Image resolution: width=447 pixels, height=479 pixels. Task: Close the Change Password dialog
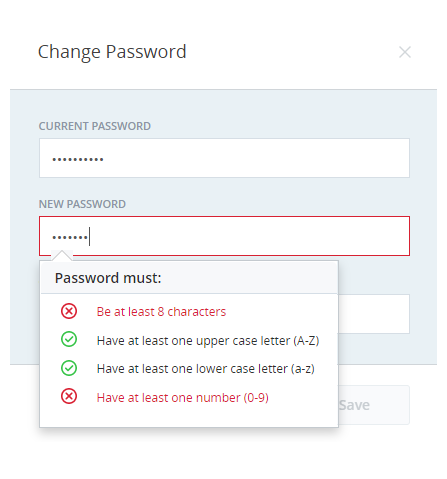405,52
